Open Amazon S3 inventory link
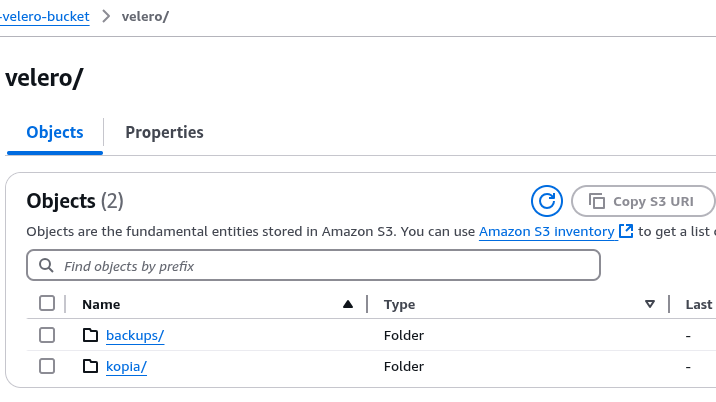716x402 pixels. coord(546,231)
